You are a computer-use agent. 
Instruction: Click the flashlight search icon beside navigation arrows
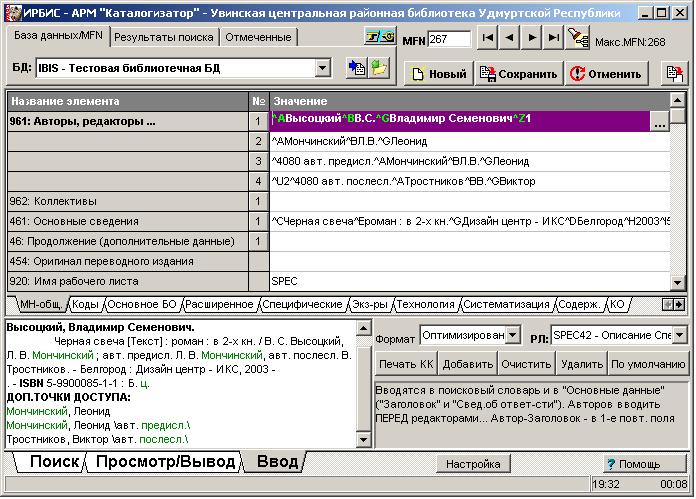click(577, 38)
